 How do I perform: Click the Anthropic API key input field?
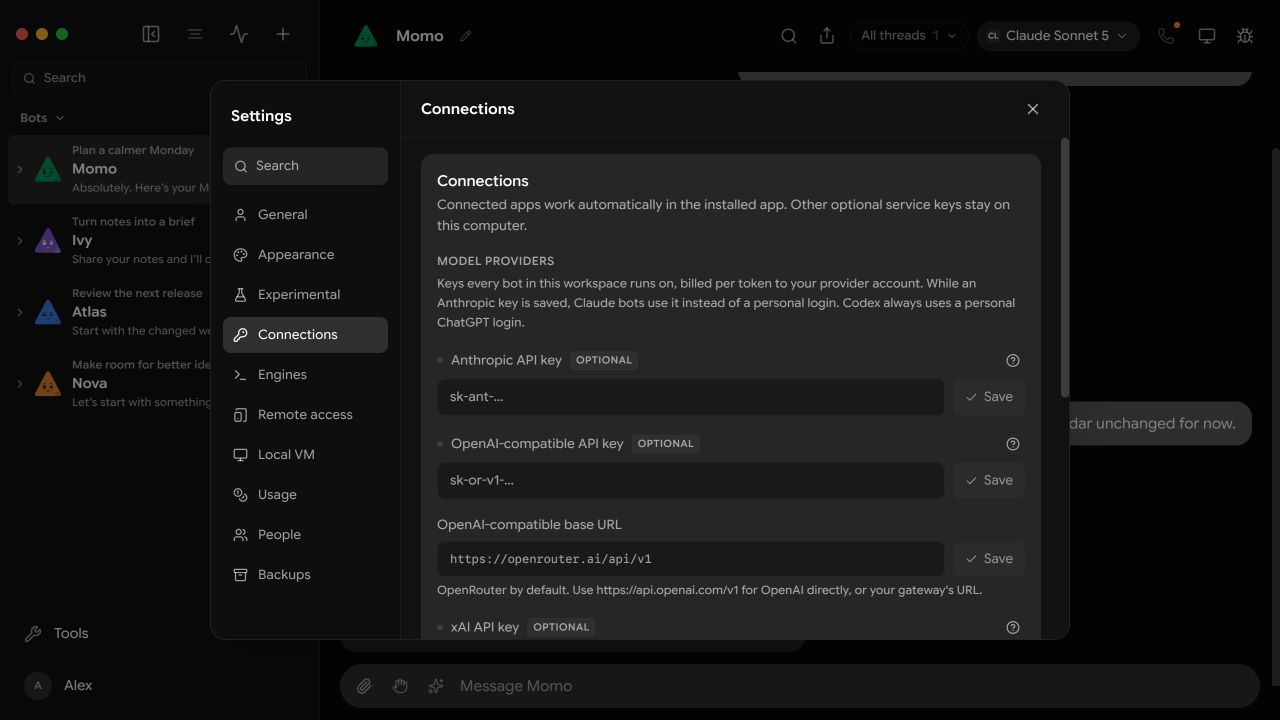pos(690,397)
